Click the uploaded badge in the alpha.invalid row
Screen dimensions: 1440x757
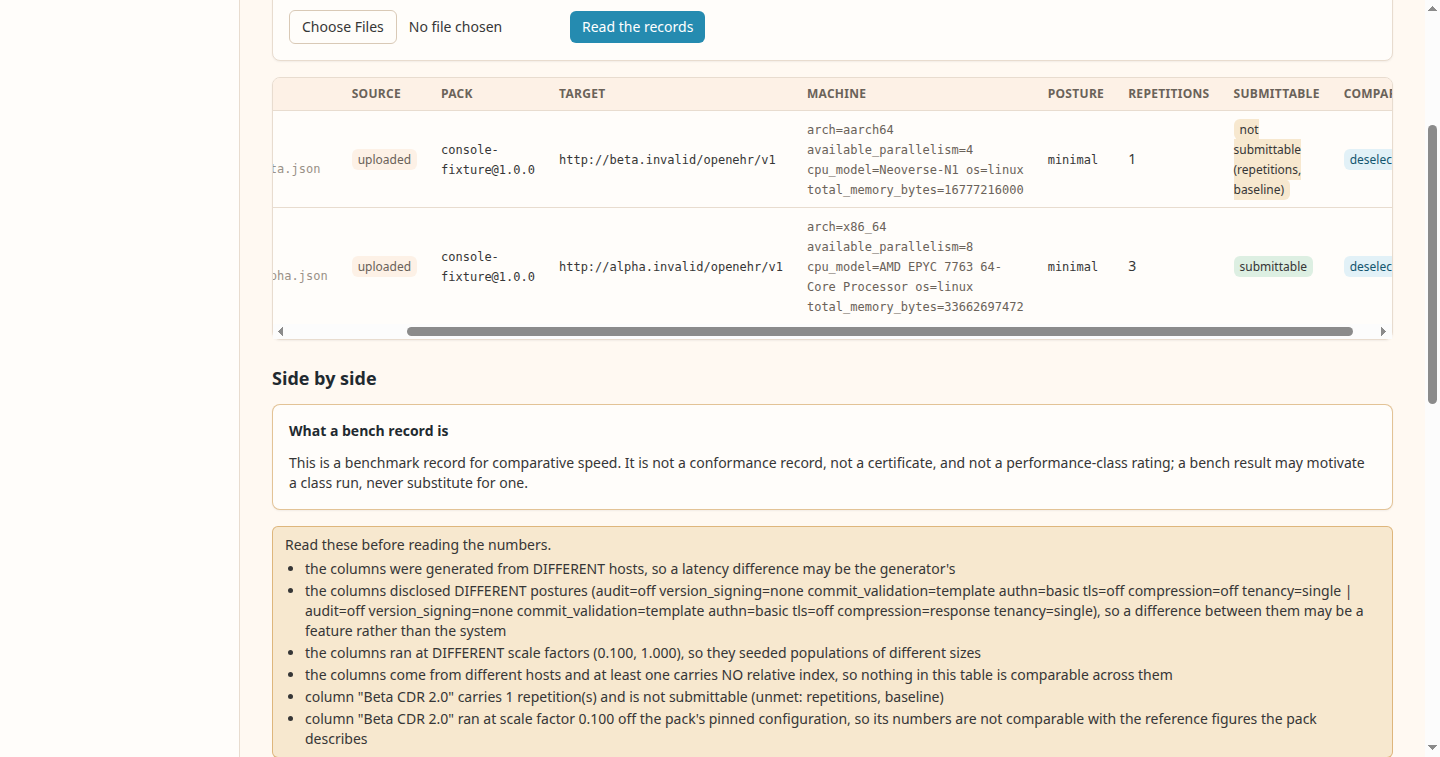coord(384,267)
